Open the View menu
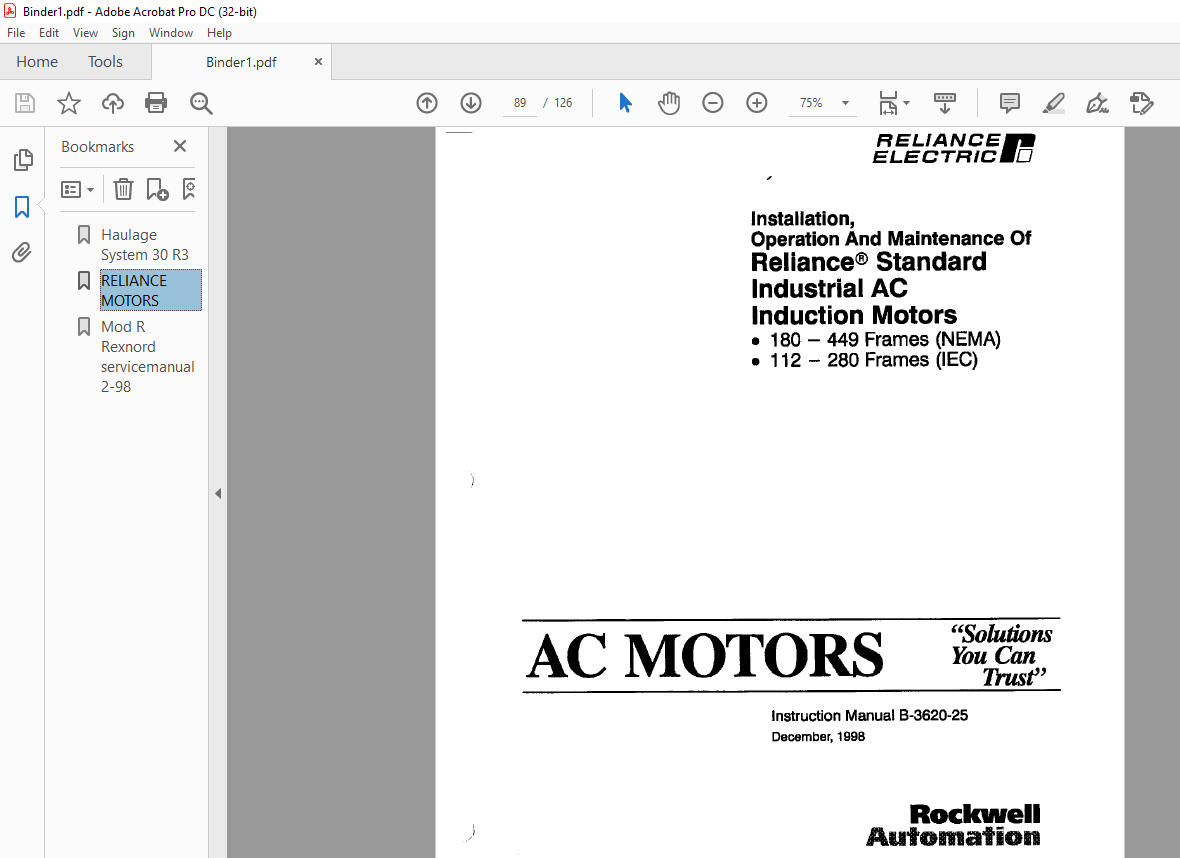 85,32
